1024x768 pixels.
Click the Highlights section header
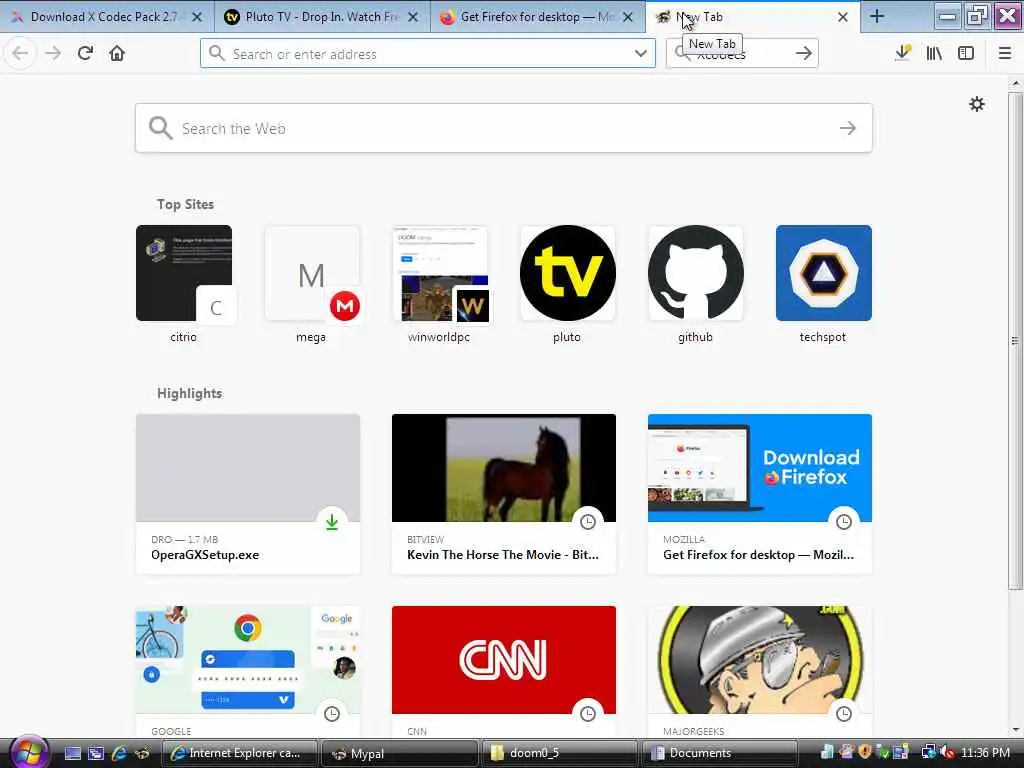coord(189,393)
